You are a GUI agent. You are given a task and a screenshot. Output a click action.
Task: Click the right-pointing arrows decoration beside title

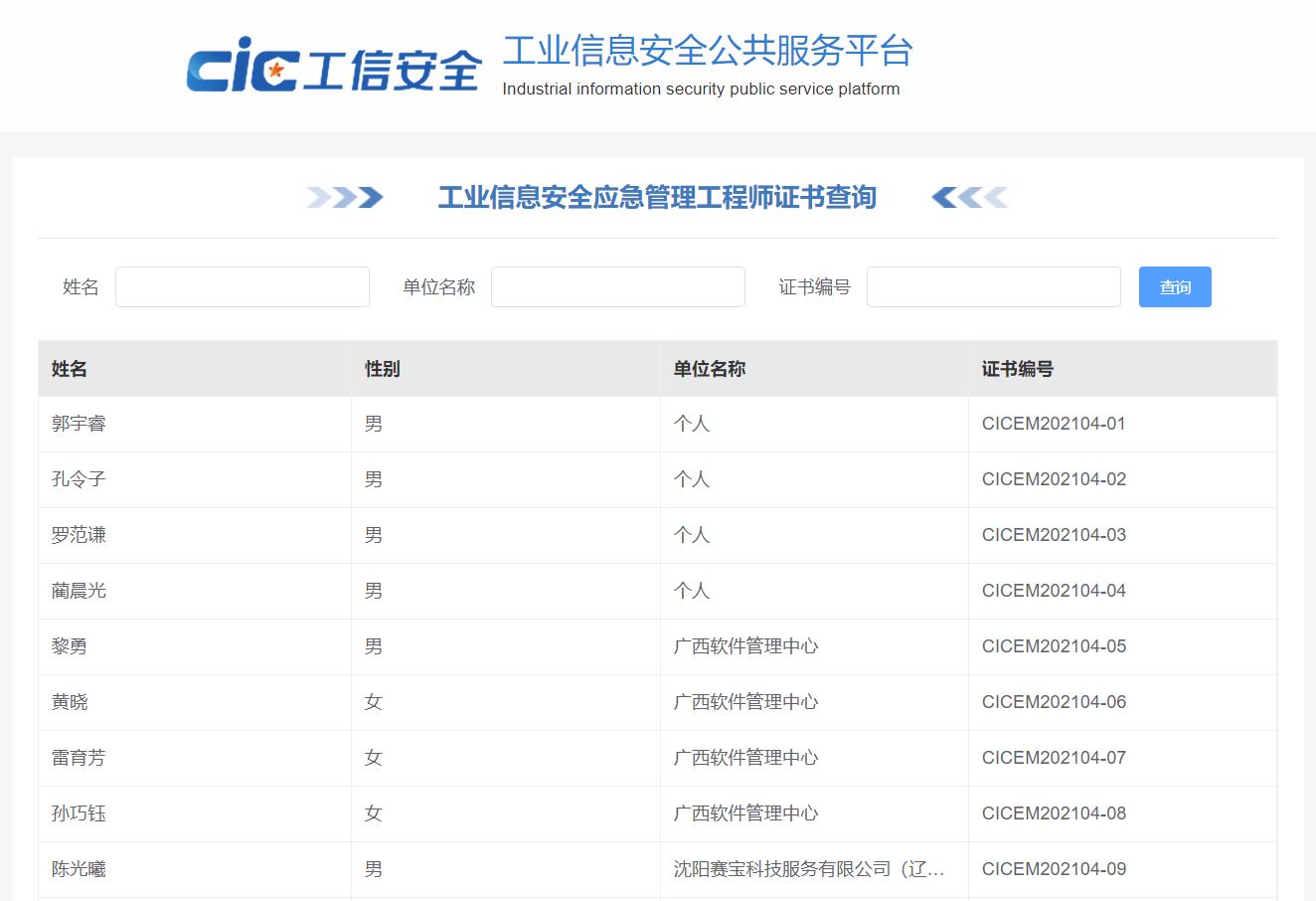(344, 198)
